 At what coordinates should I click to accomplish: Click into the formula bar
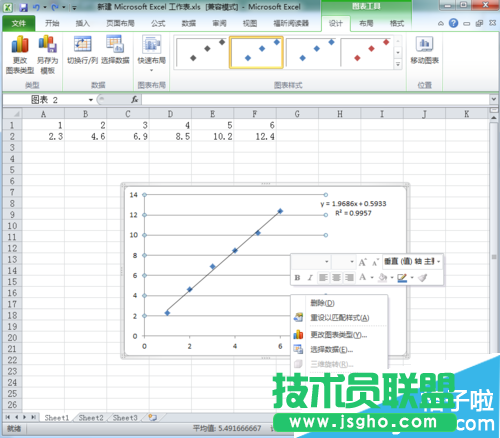[x=315, y=100]
